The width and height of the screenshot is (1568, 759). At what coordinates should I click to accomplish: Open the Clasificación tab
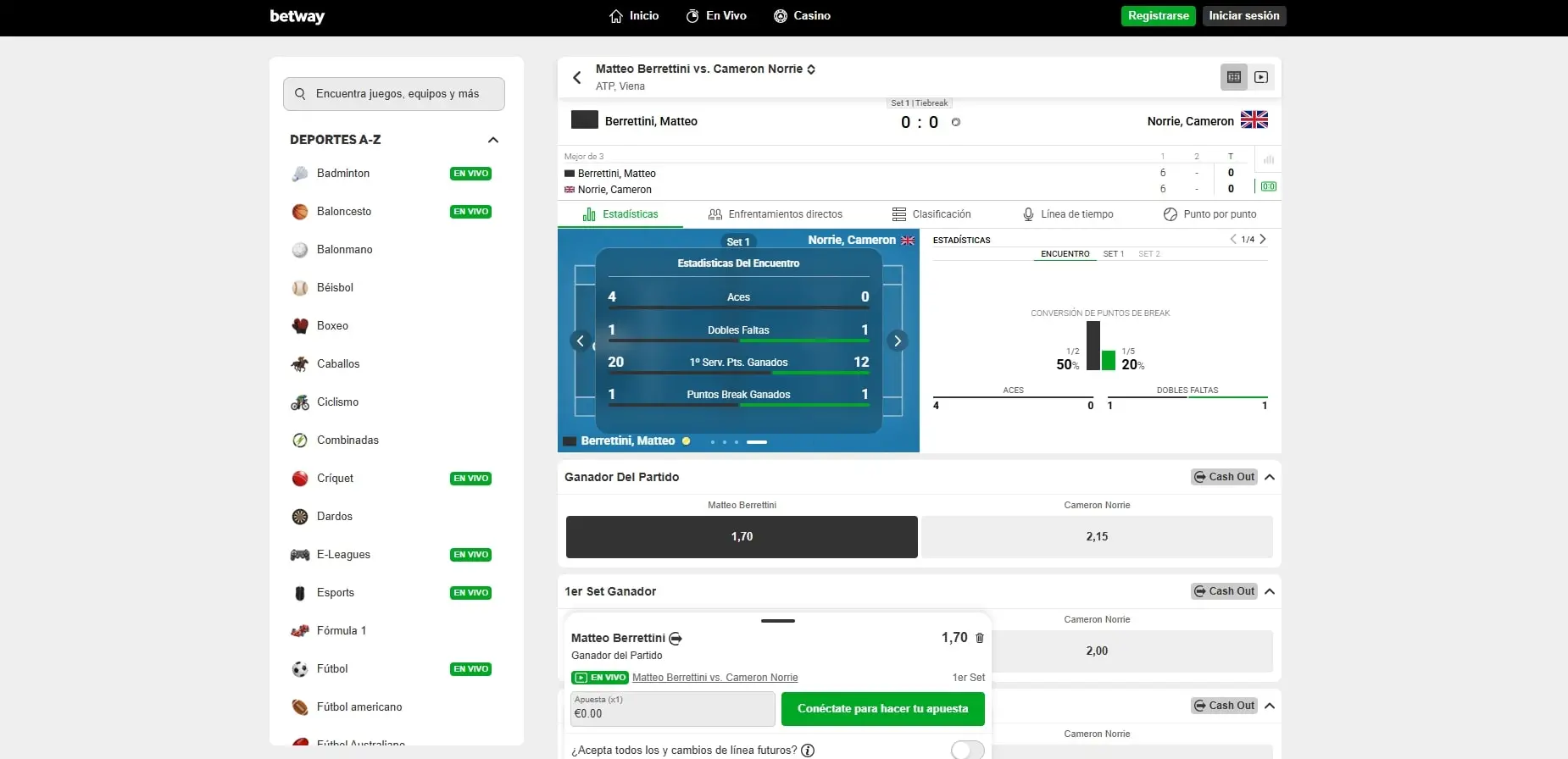(931, 214)
